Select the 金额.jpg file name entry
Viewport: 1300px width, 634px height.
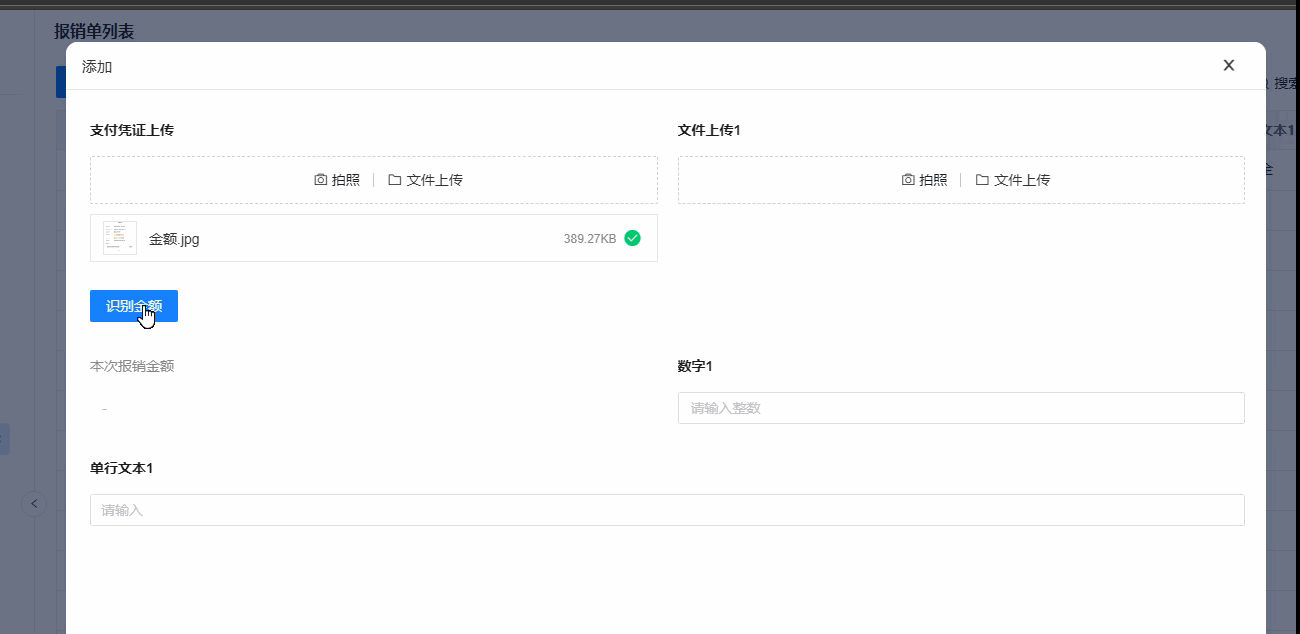point(173,238)
